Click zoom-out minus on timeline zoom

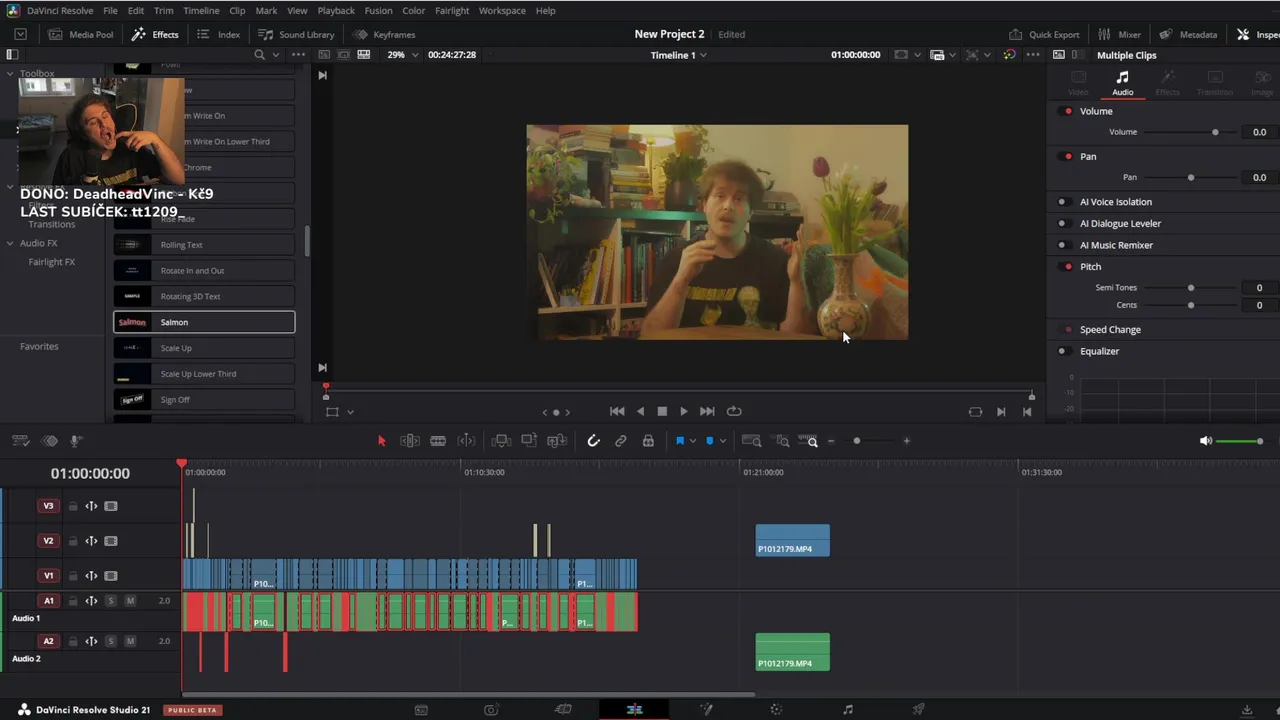[x=831, y=441]
